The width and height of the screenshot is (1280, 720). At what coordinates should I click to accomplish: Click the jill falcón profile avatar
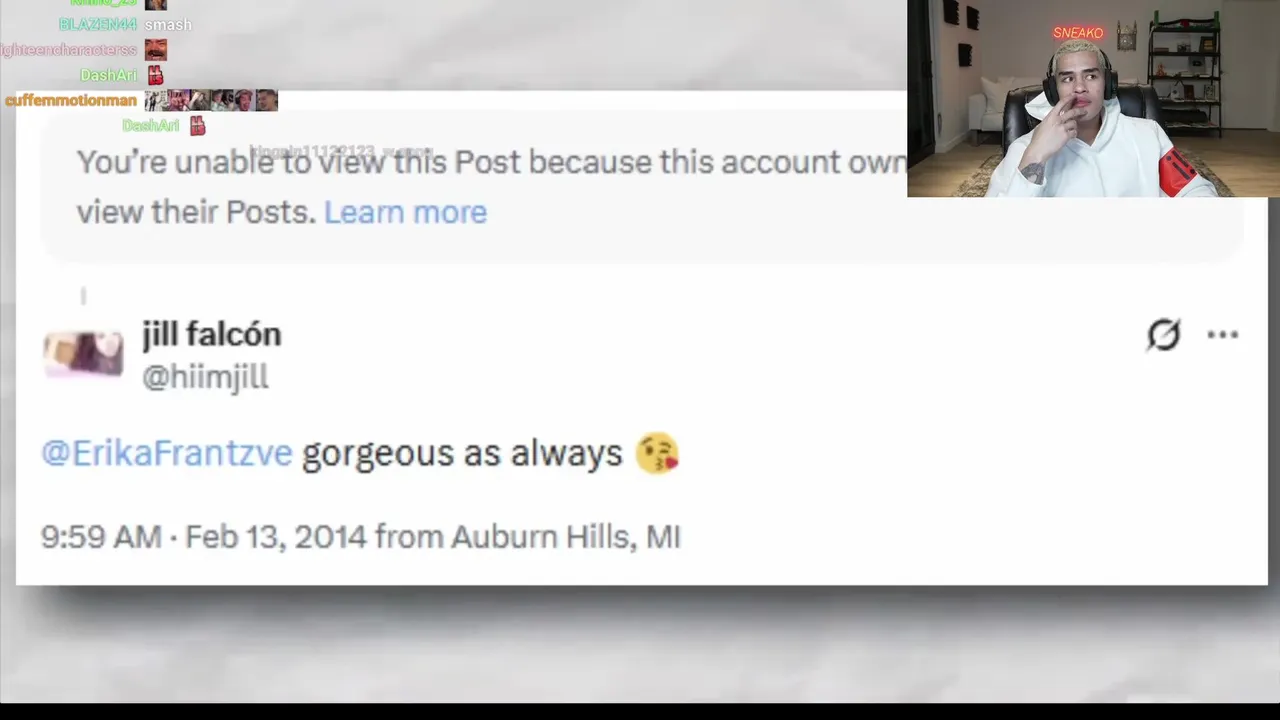coord(83,354)
